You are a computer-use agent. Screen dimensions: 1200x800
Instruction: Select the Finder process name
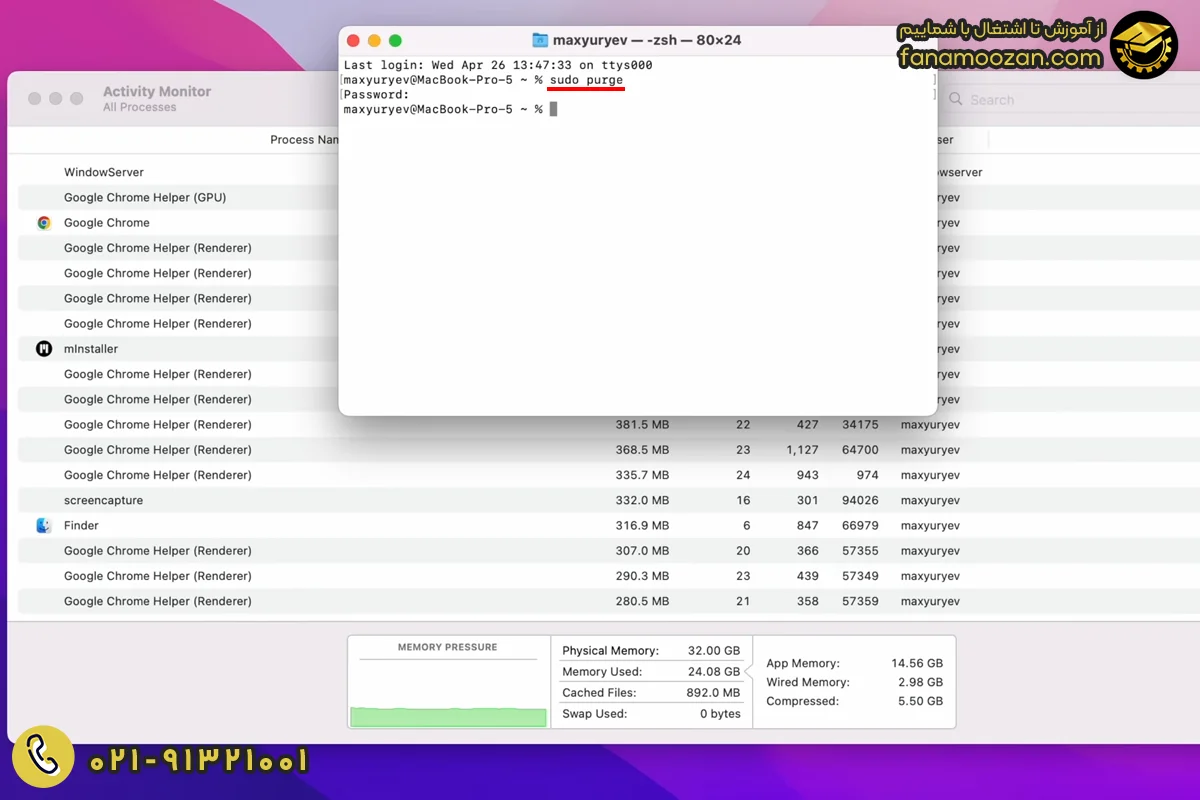pos(81,525)
